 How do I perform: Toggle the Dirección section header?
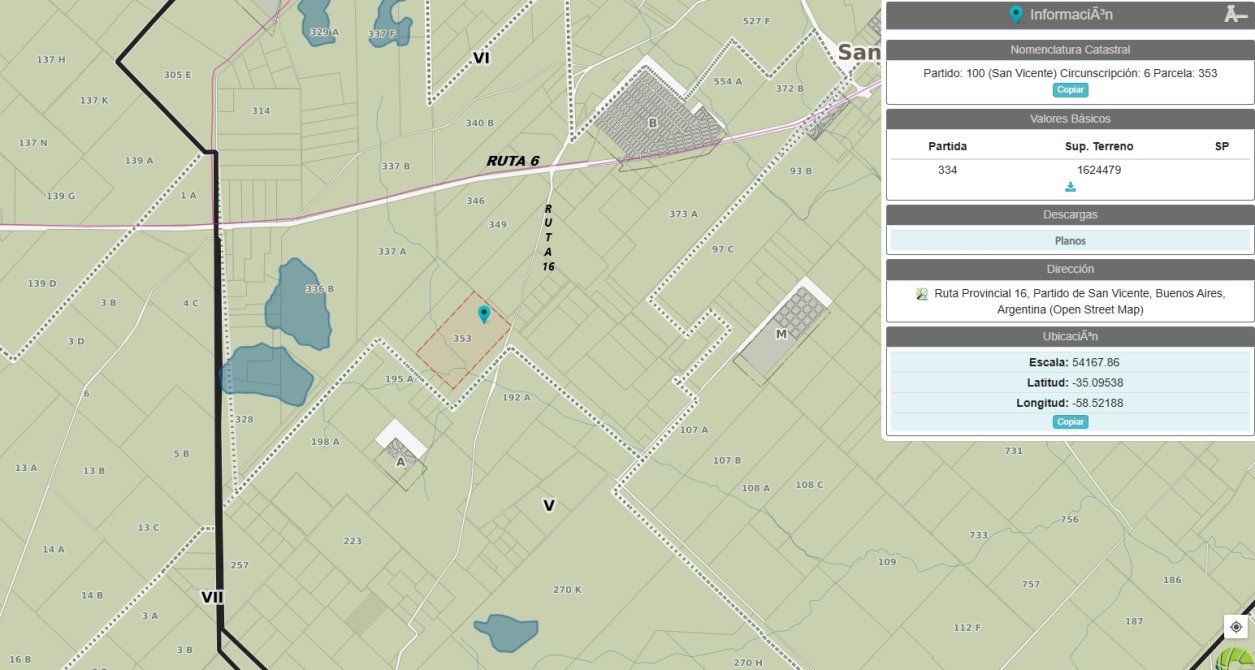1070,269
